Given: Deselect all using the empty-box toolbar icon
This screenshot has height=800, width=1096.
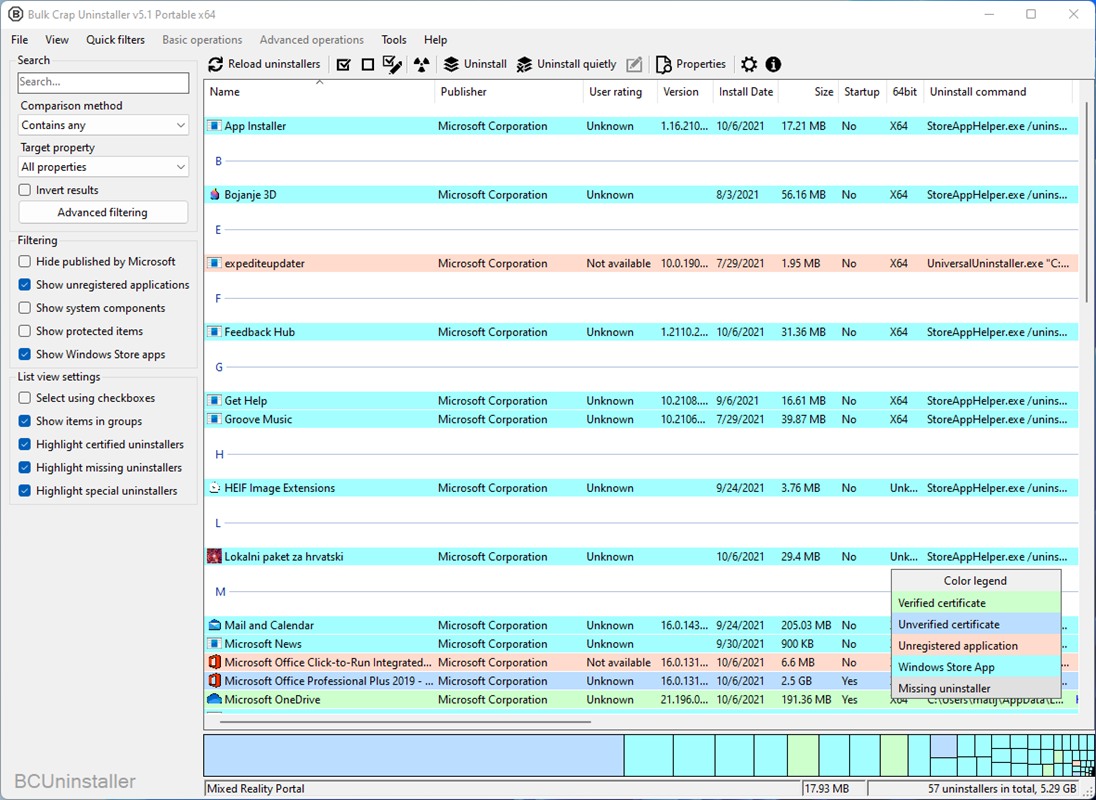Looking at the screenshot, I should (x=368, y=64).
